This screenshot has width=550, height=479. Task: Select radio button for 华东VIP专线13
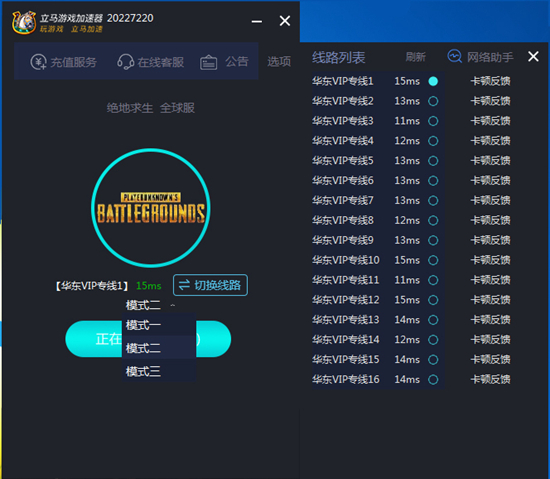pyautogui.click(x=433, y=320)
